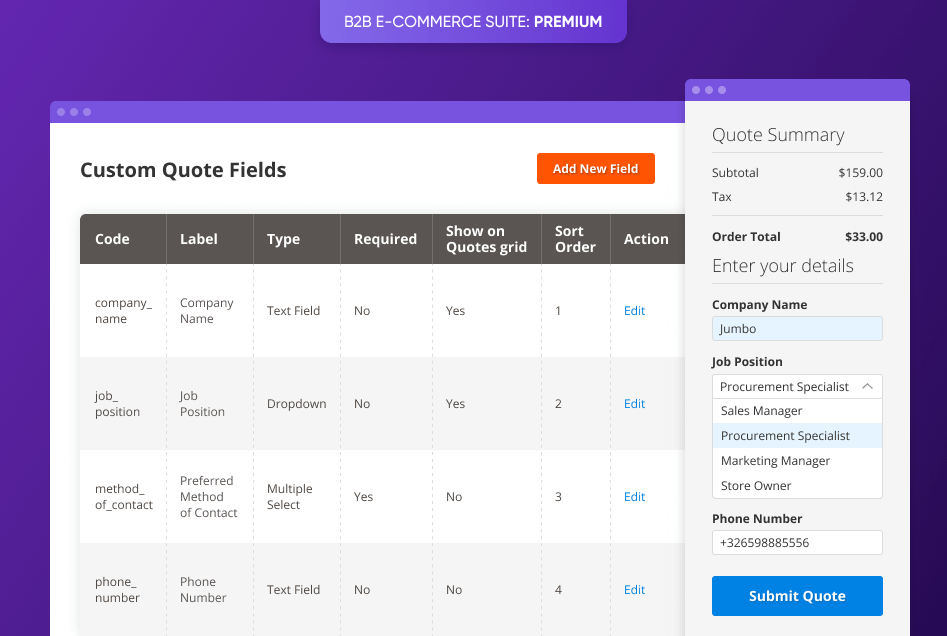Click the Show on Quotes grid column header
The height and width of the screenshot is (636, 947).
(486, 239)
